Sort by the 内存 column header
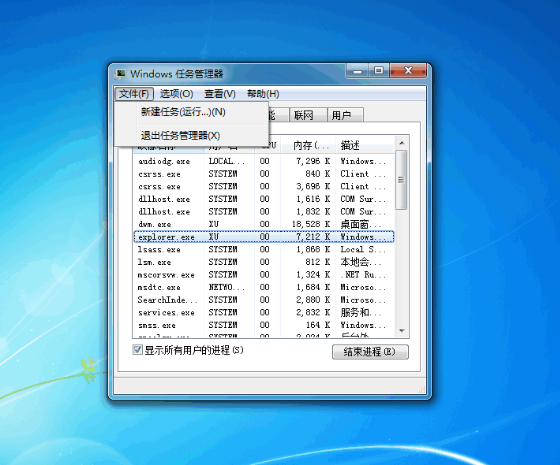 pyautogui.click(x=308, y=145)
